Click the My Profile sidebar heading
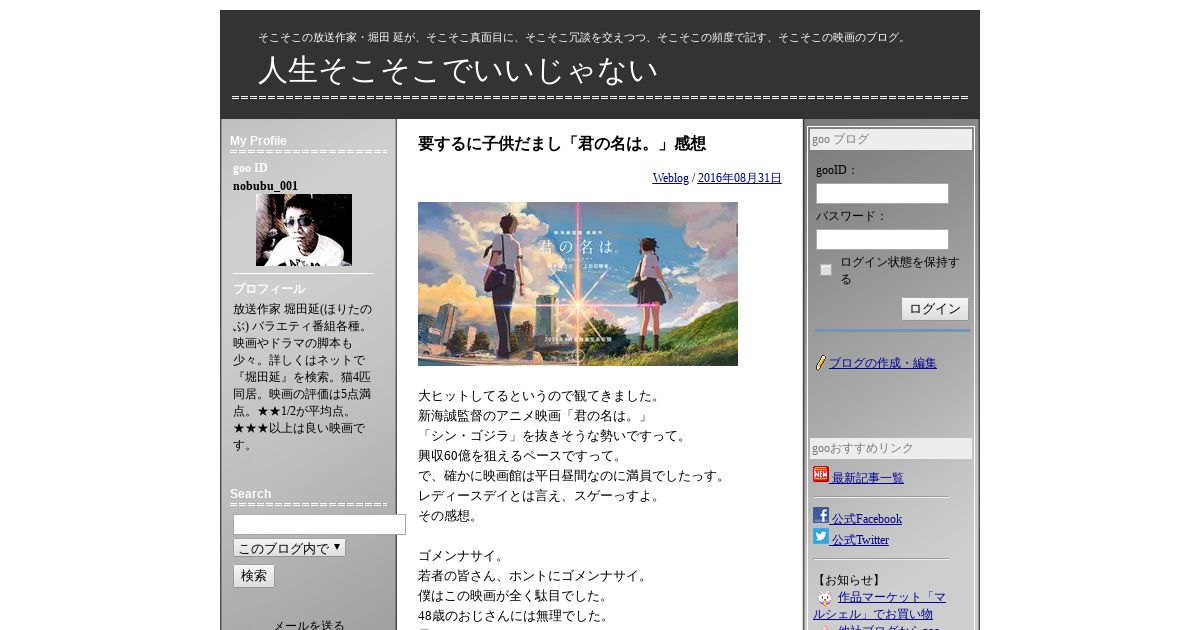The height and width of the screenshot is (630, 1200). (x=258, y=141)
